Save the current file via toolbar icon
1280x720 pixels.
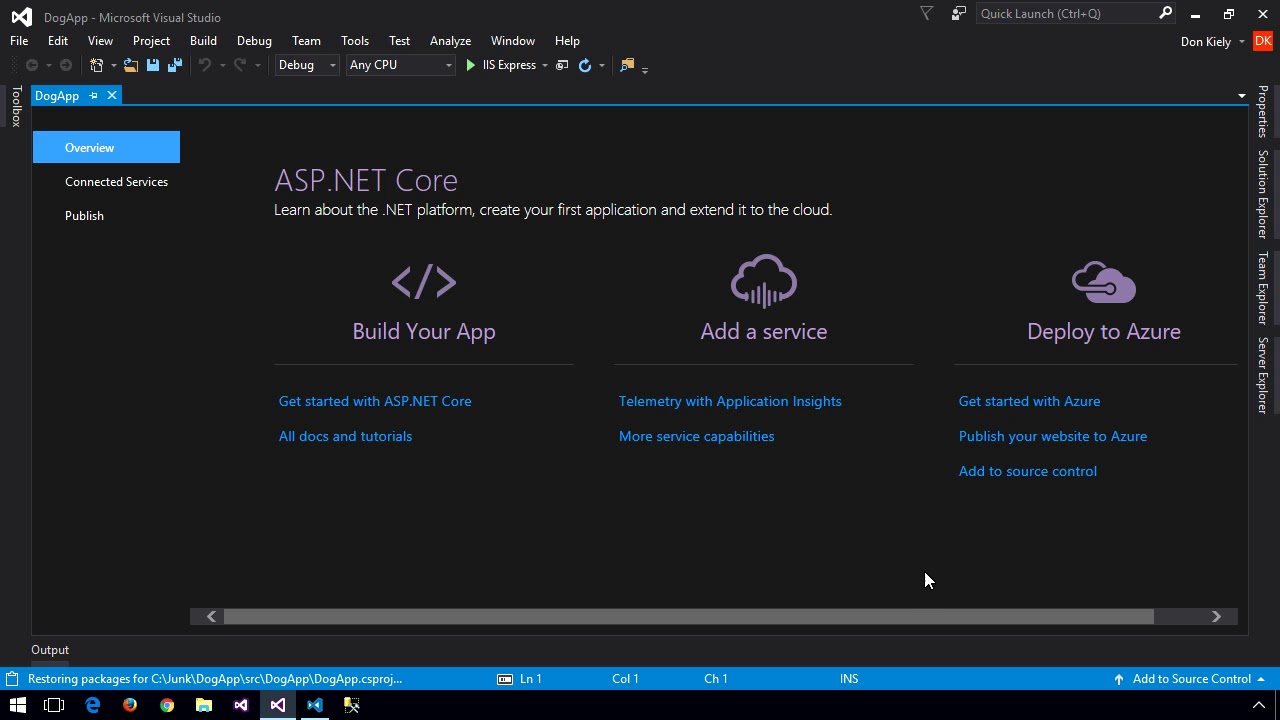tap(153, 65)
